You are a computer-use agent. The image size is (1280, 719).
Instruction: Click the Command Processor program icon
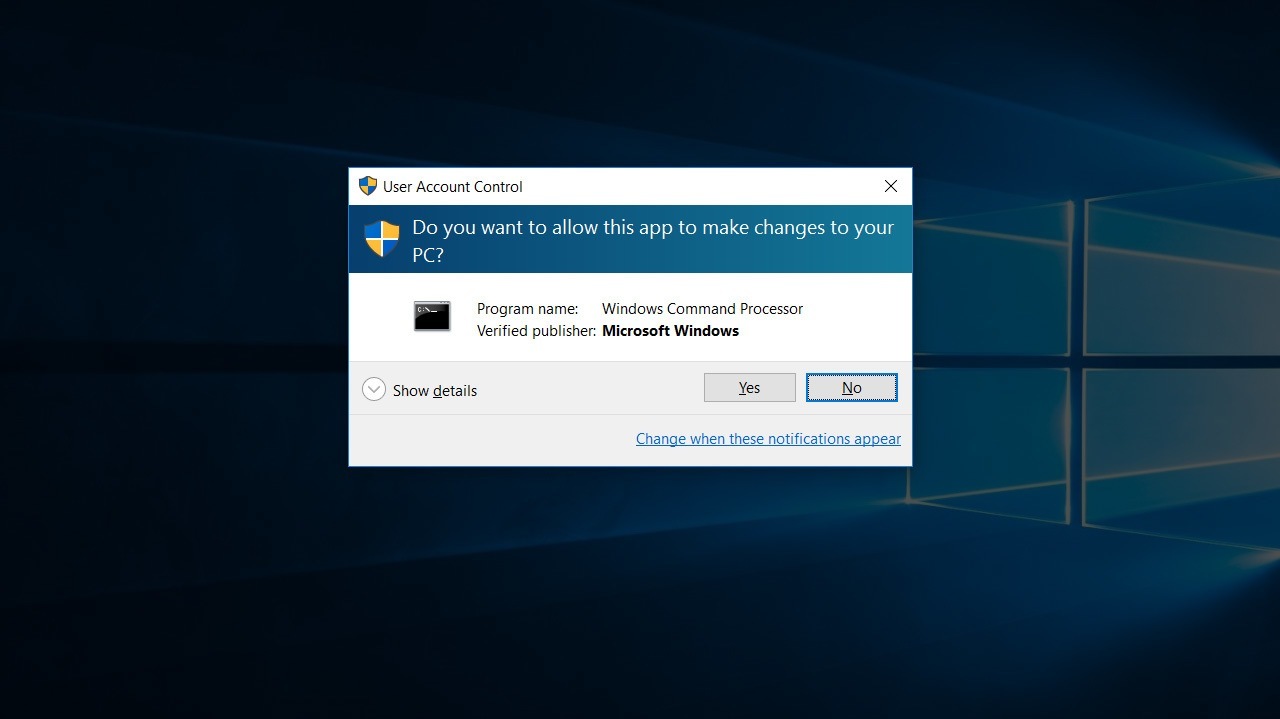[432, 316]
